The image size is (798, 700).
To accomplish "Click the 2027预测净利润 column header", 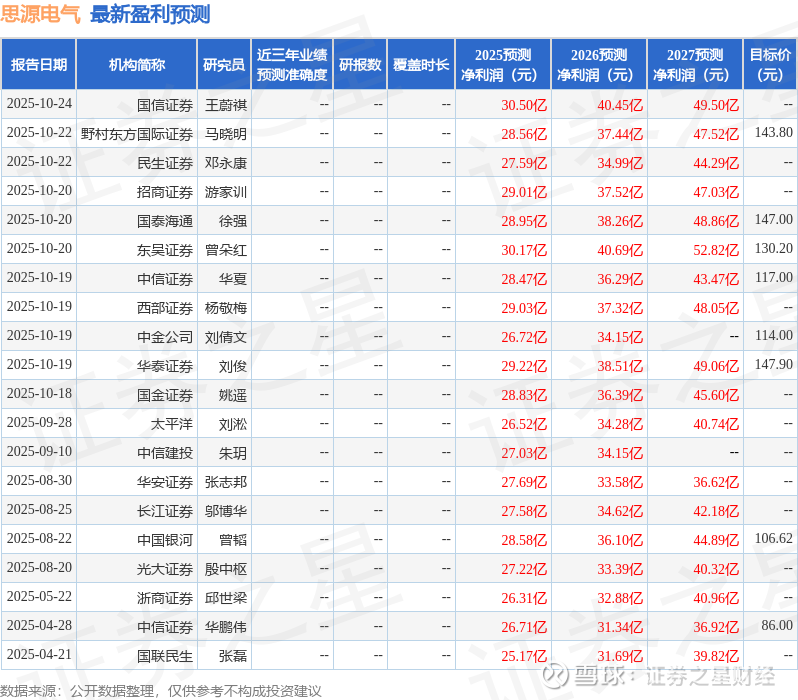I will [x=695, y=65].
